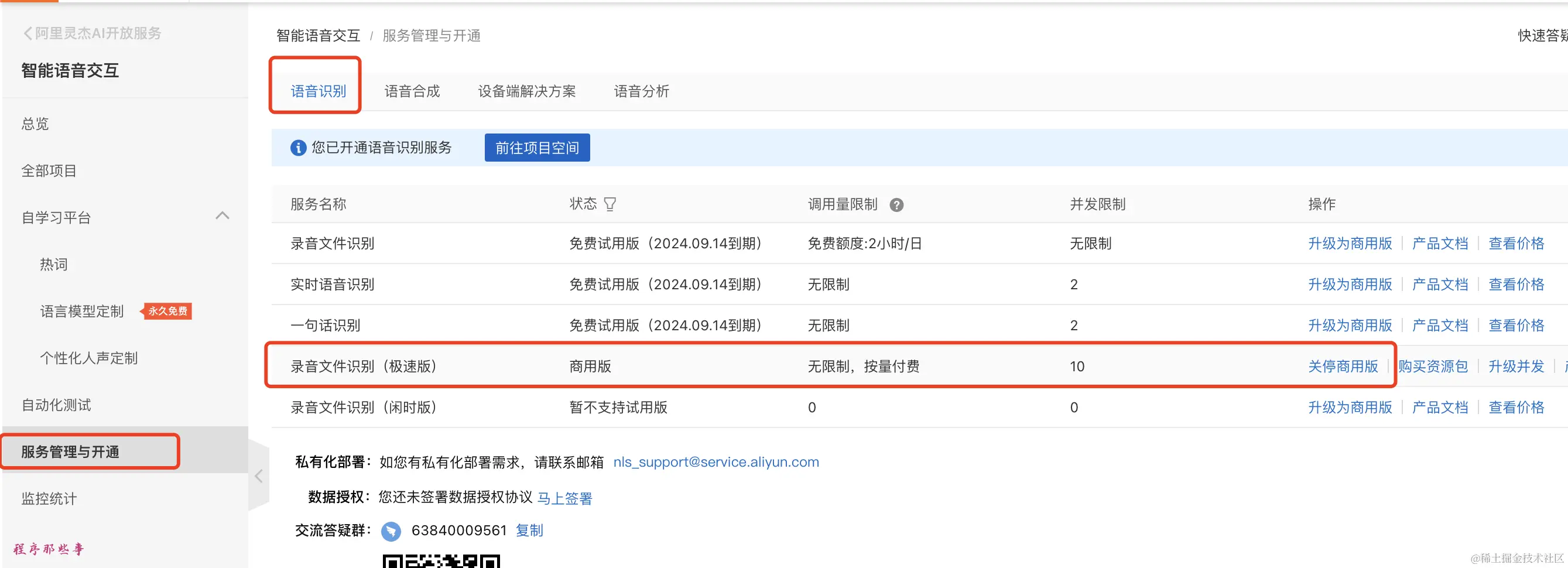Open 总览 in the sidebar
The height and width of the screenshot is (568, 1568).
(x=35, y=124)
